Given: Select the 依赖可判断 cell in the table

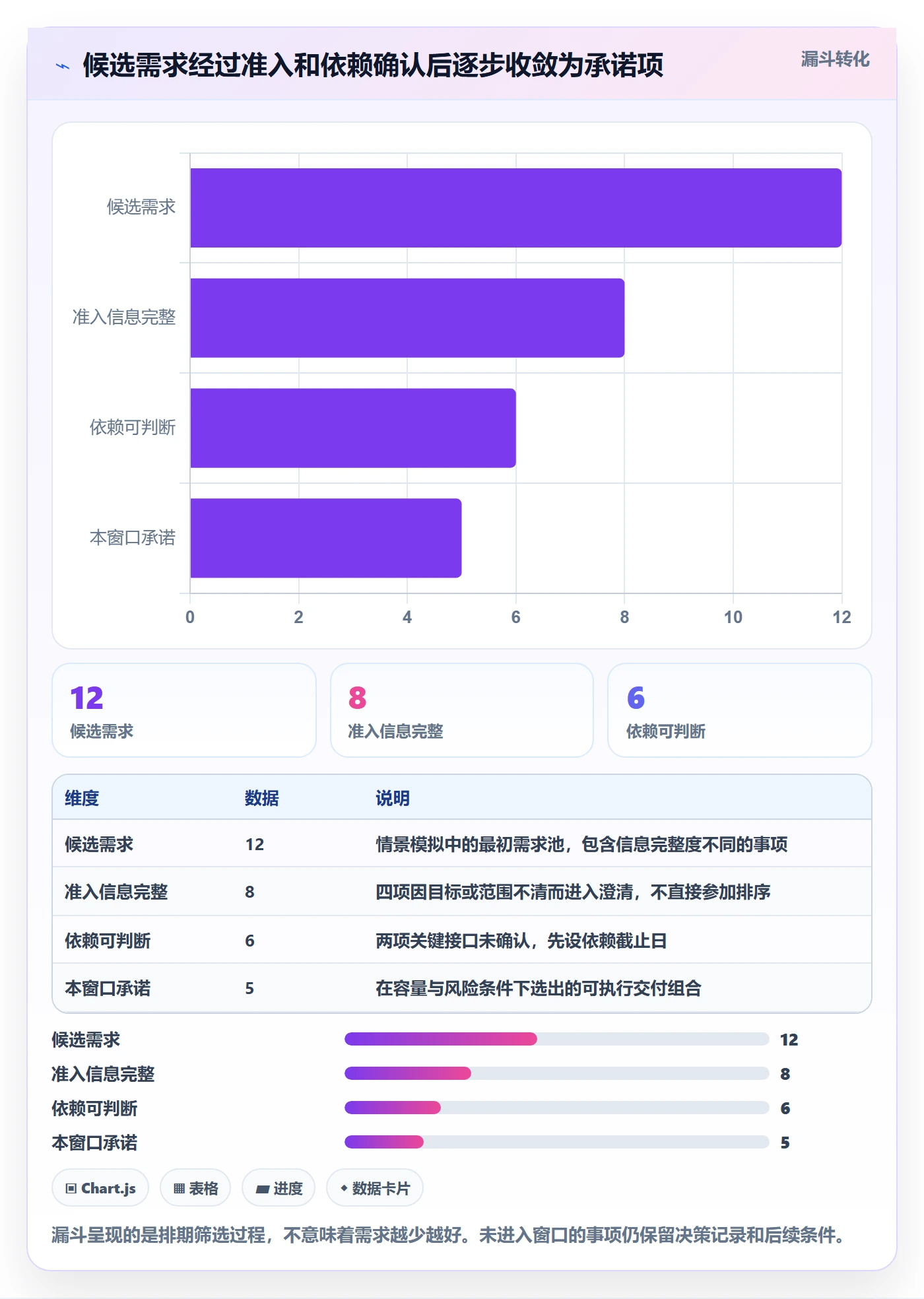Looking at the screenshot, I should tap(108, 941).
